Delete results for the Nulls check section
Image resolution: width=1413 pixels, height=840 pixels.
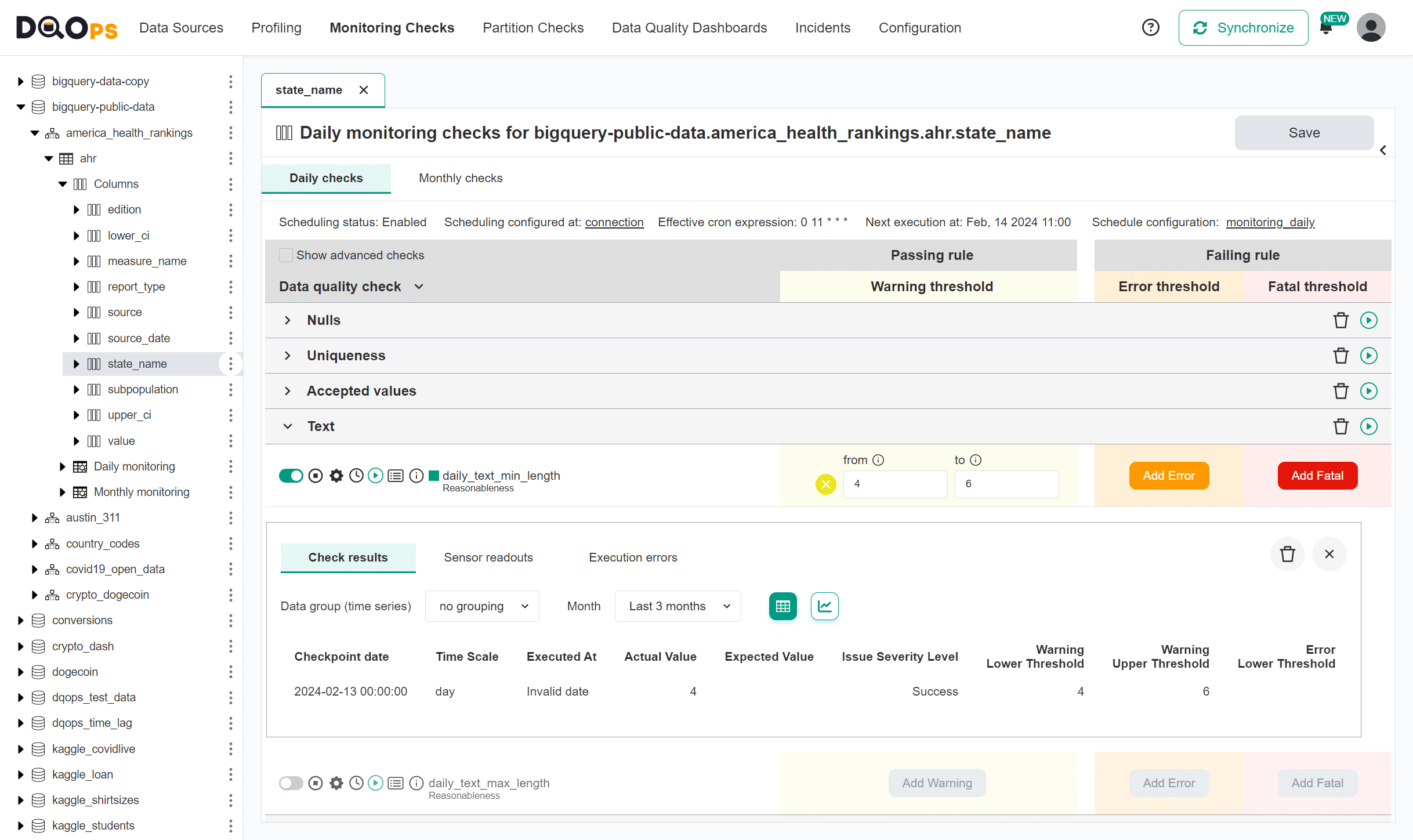1340,320
